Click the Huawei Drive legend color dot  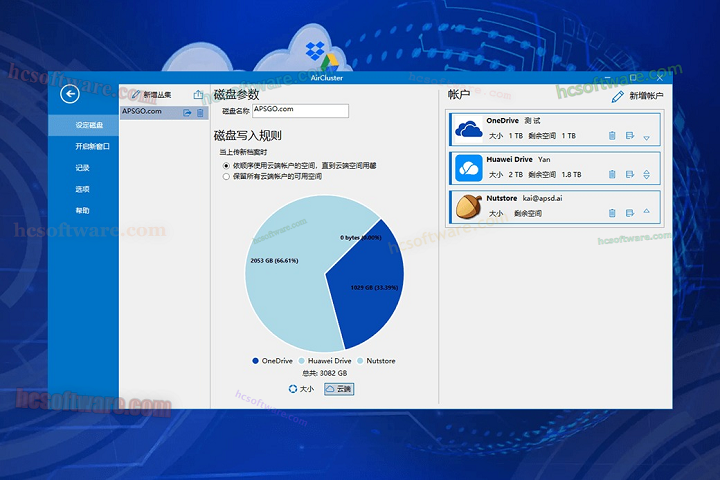click(x=302, y=361)
